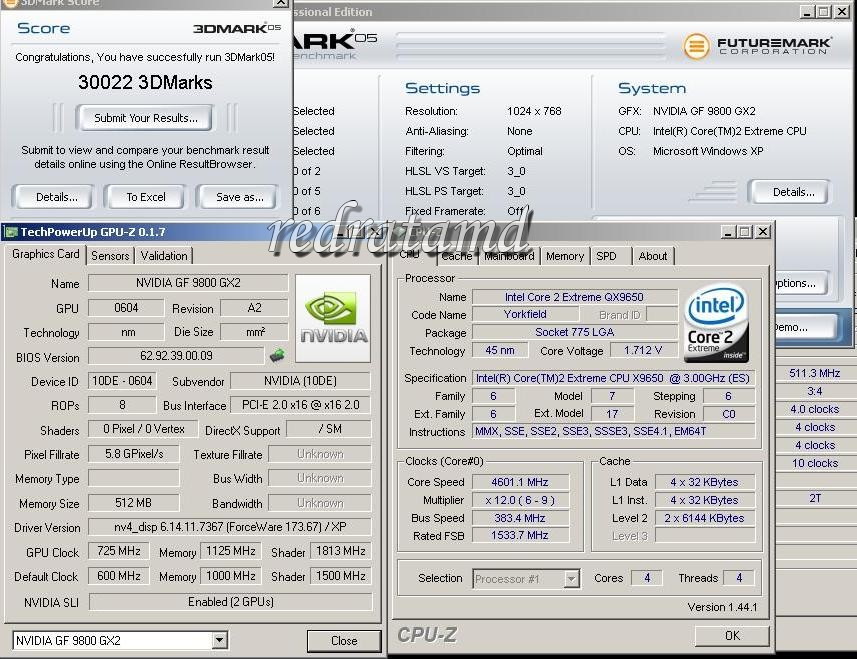857x659 pixels.
Task: Open the Processor #1 selection dropdown
Action: 572,579
